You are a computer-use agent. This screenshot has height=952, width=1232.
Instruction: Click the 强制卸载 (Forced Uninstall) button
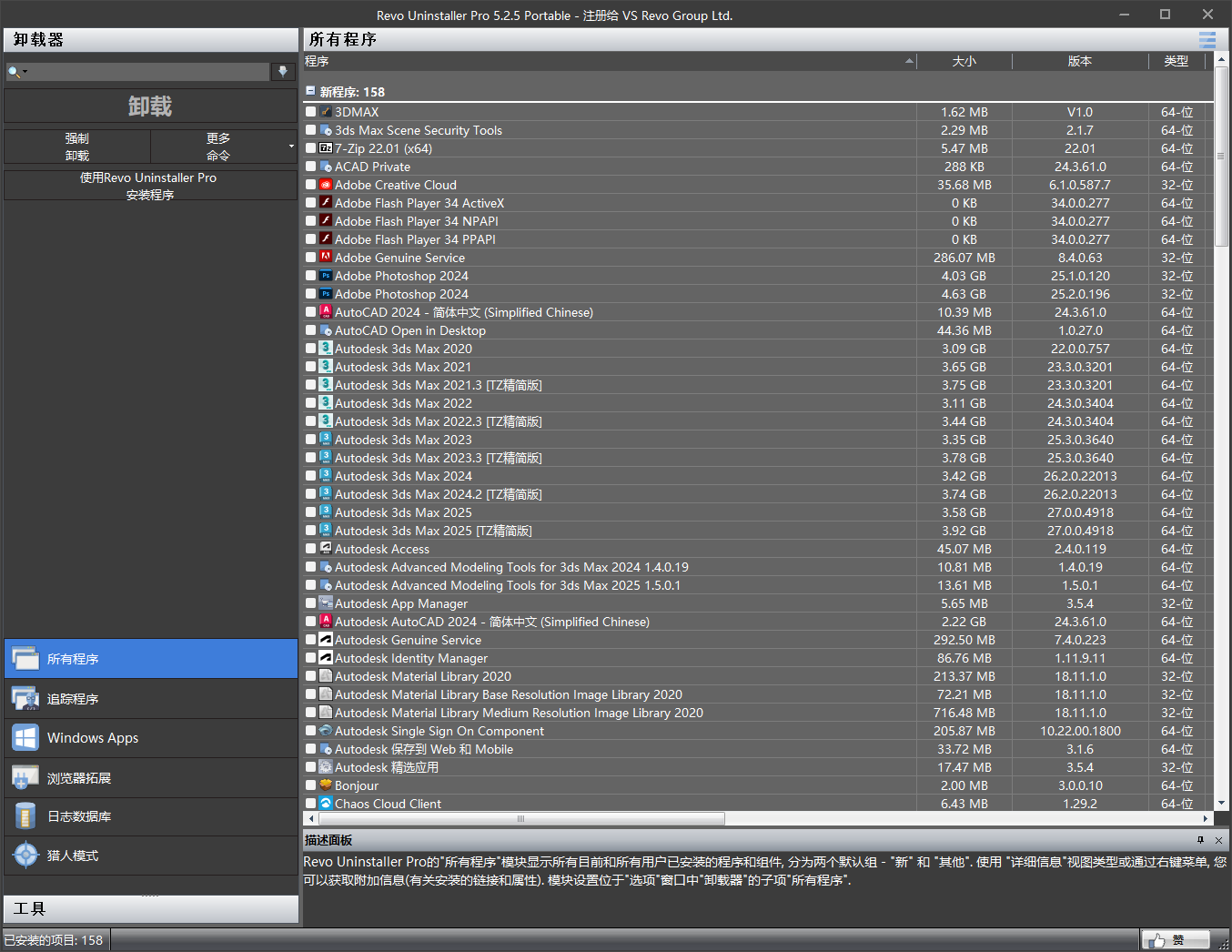pos(77,147)
